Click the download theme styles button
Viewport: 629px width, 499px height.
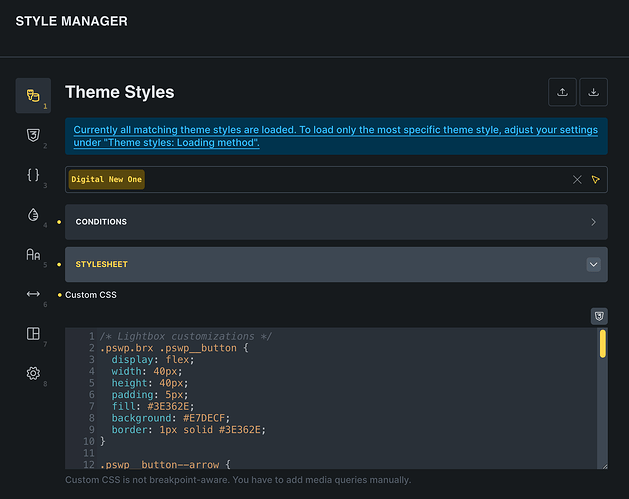click(593, 92)
